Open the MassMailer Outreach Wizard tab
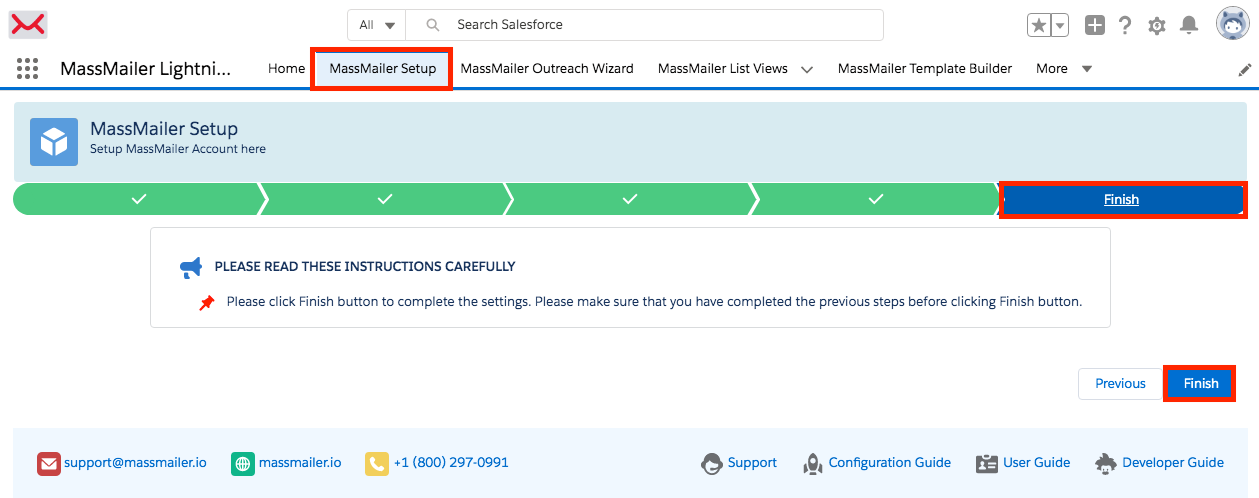The height and width of the screenshot is (498, 1259). pyautogui.click(x=547, y=69)
